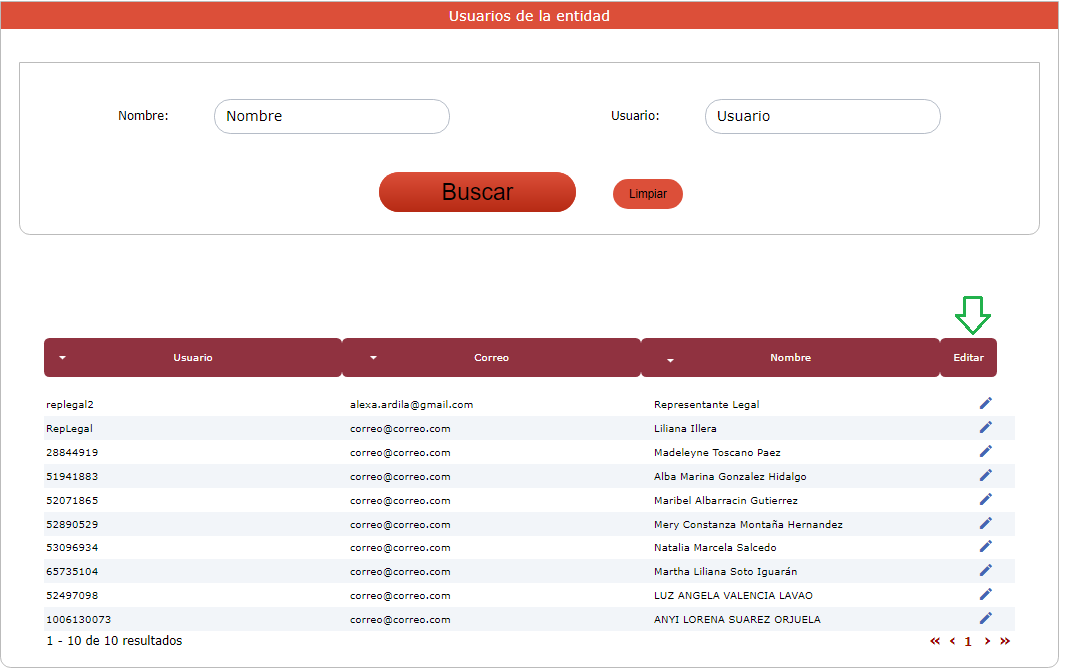Open editor for Martha Liliana Soto Iguarán
The image size is (1069, 672).
985,570
